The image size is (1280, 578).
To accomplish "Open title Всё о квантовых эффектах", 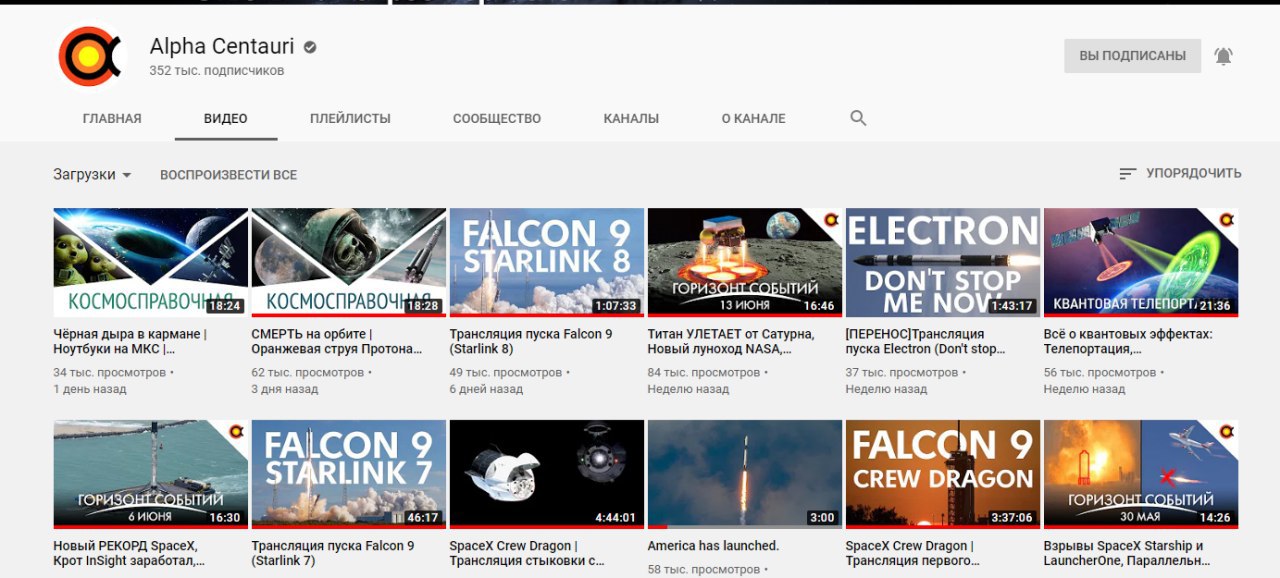I will (x=1128, y=342).
